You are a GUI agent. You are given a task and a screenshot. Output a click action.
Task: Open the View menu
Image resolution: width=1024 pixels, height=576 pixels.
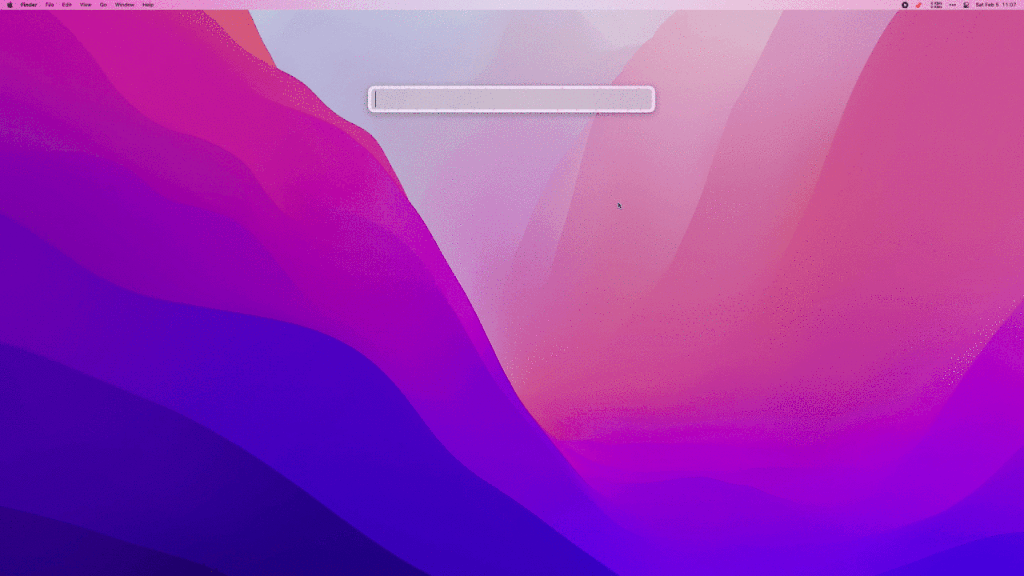(85, 5)
